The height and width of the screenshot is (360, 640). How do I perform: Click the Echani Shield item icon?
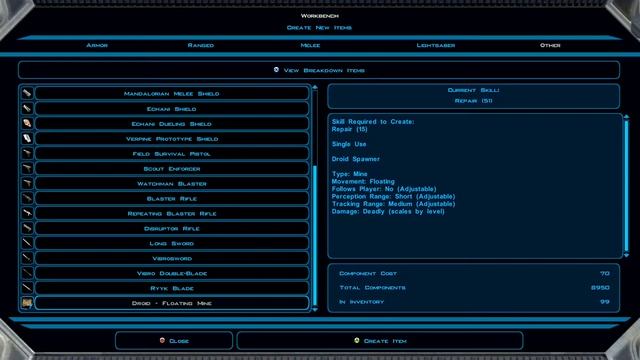pyautogui.click(x=27, y=109)
